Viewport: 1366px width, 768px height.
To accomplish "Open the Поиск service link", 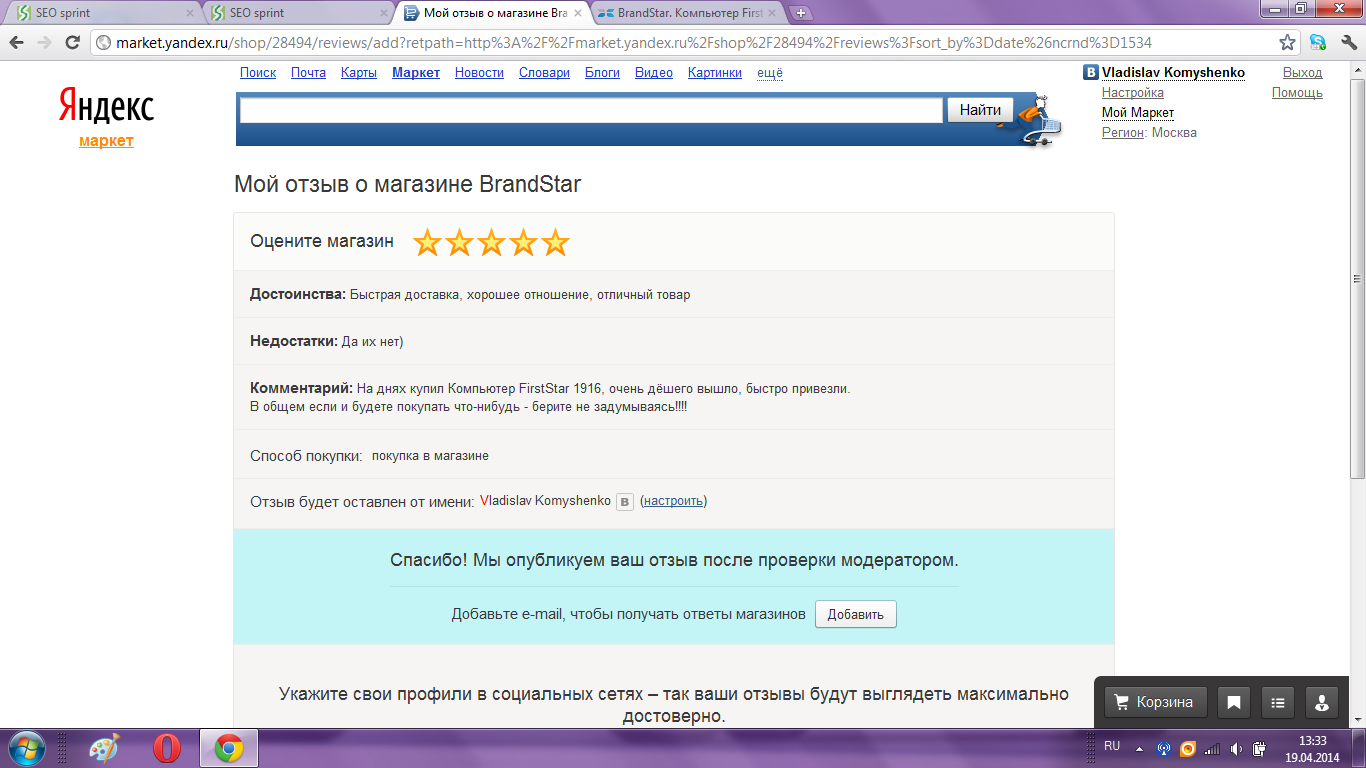I will pyautogui.click(x=258, y=73).
